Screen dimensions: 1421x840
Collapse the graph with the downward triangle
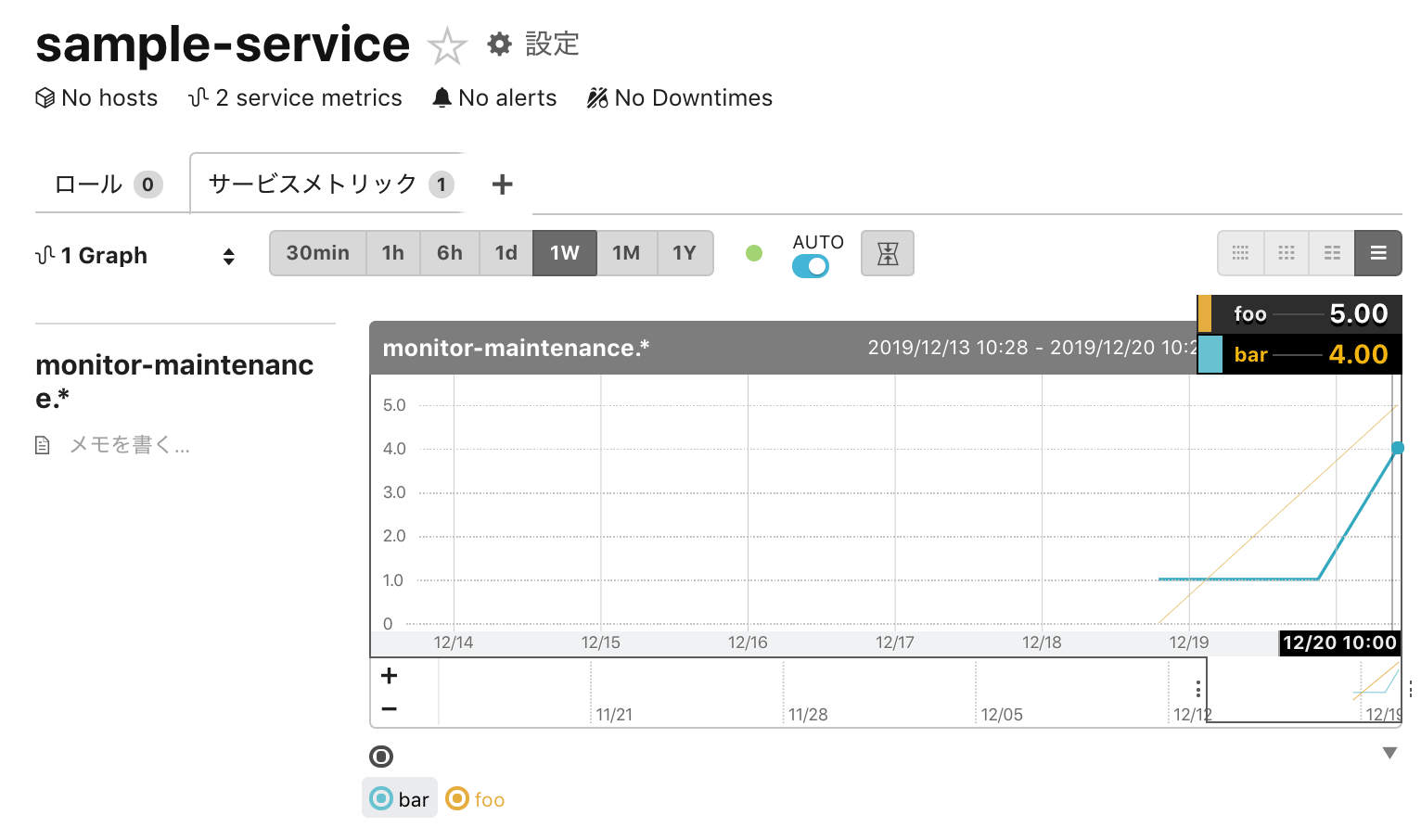pos(1389,752)
